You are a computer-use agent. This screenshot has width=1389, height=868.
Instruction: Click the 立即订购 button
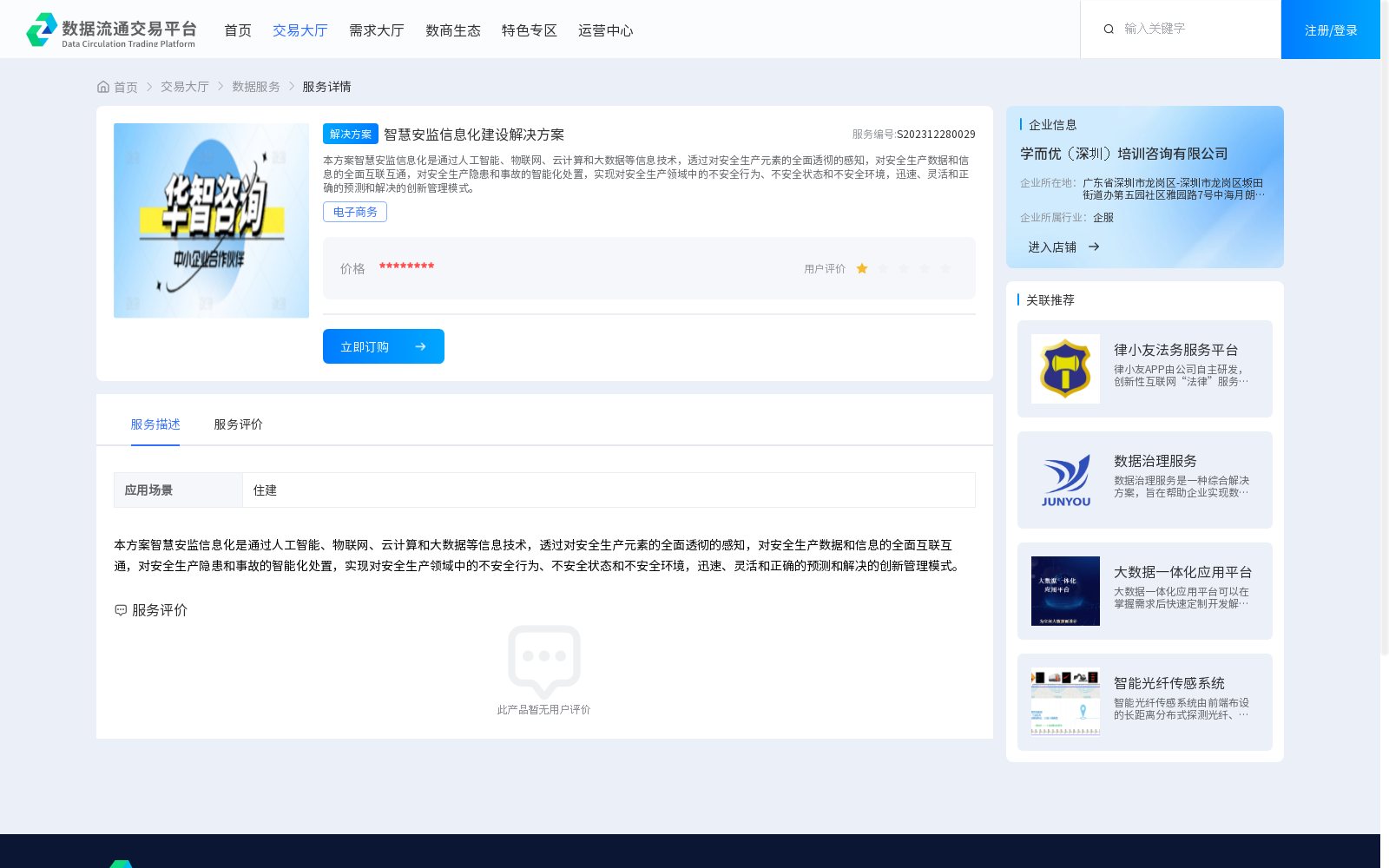pyautogui.click(x=384, y=346)
